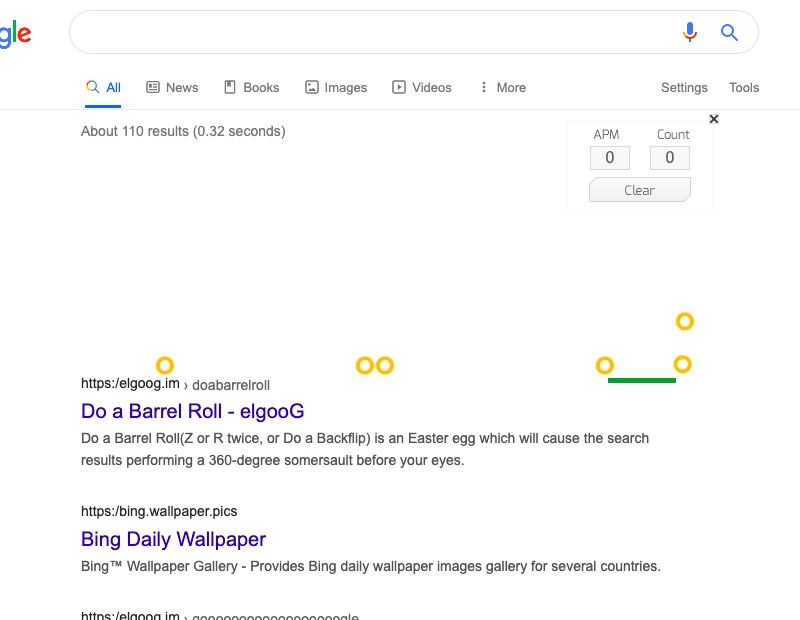This screenshot has height=620, width=800.
Task: Open the Settings menu
Action: [x=684, y=88]
